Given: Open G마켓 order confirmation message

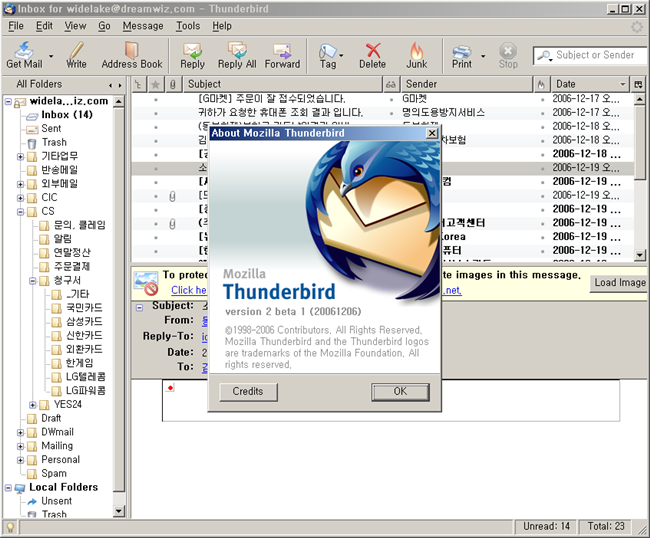Looking at the screenshot, I should point(272,99).
